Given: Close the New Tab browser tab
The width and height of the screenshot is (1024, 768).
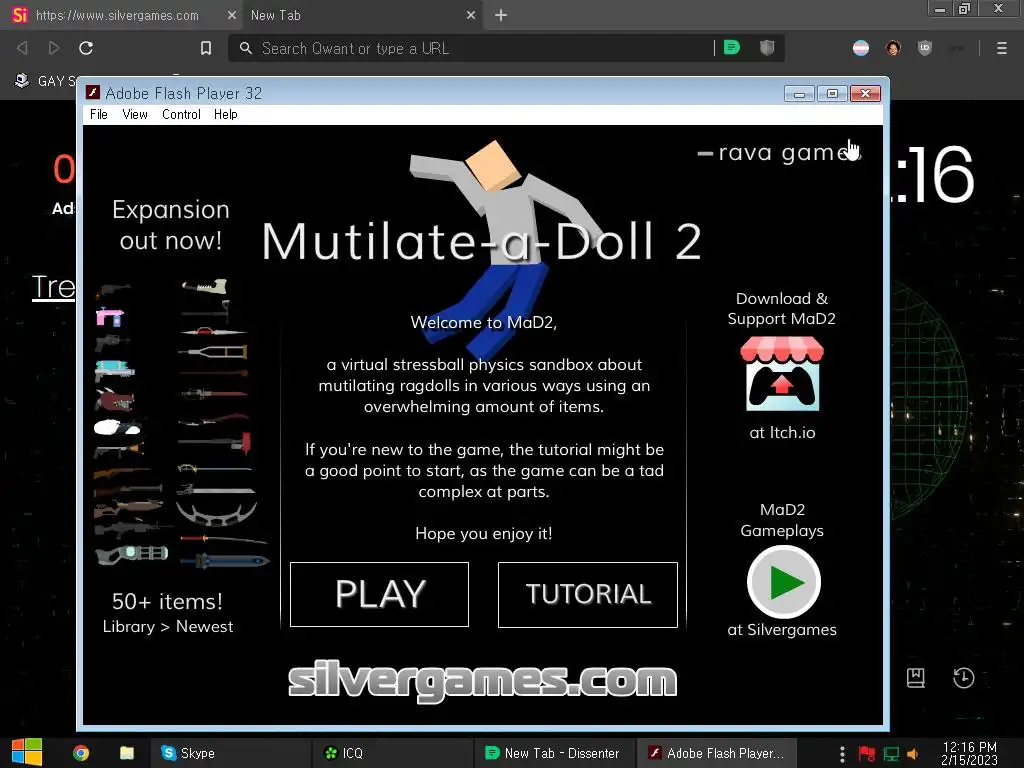Looking at the screenshot, I should (x=471, y=15).
